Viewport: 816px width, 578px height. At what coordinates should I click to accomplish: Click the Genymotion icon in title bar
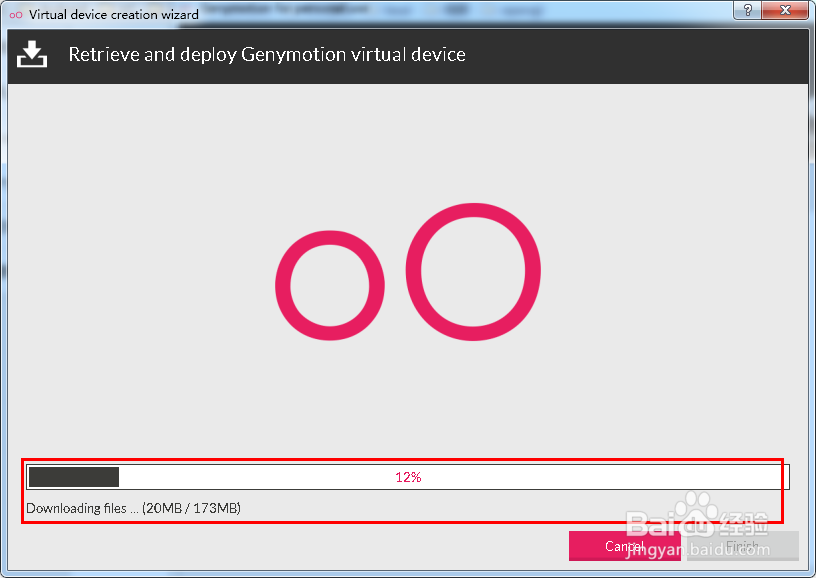(16, 15)
